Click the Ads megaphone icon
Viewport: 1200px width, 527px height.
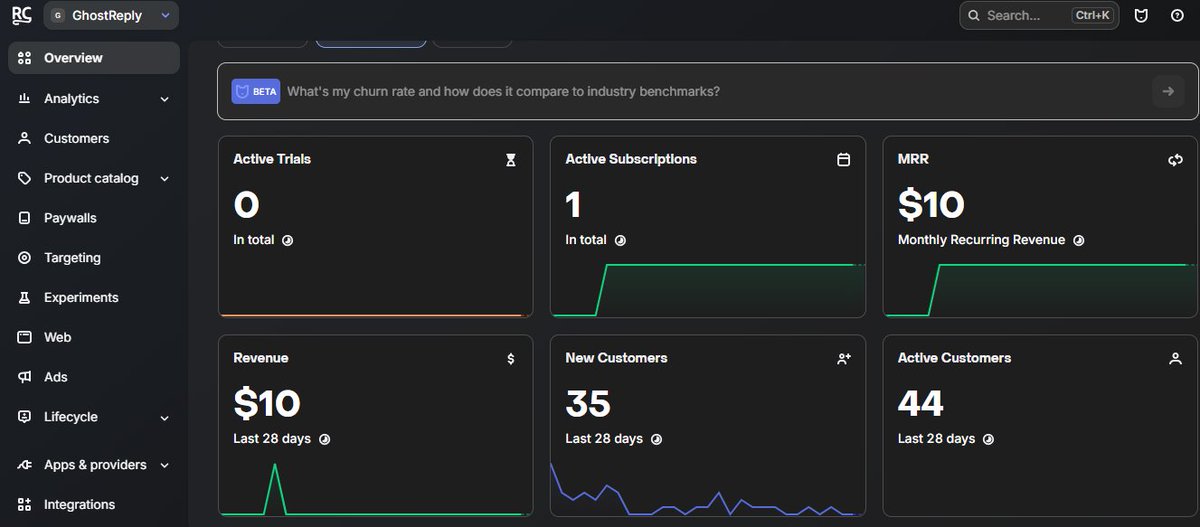coord(25,377)
